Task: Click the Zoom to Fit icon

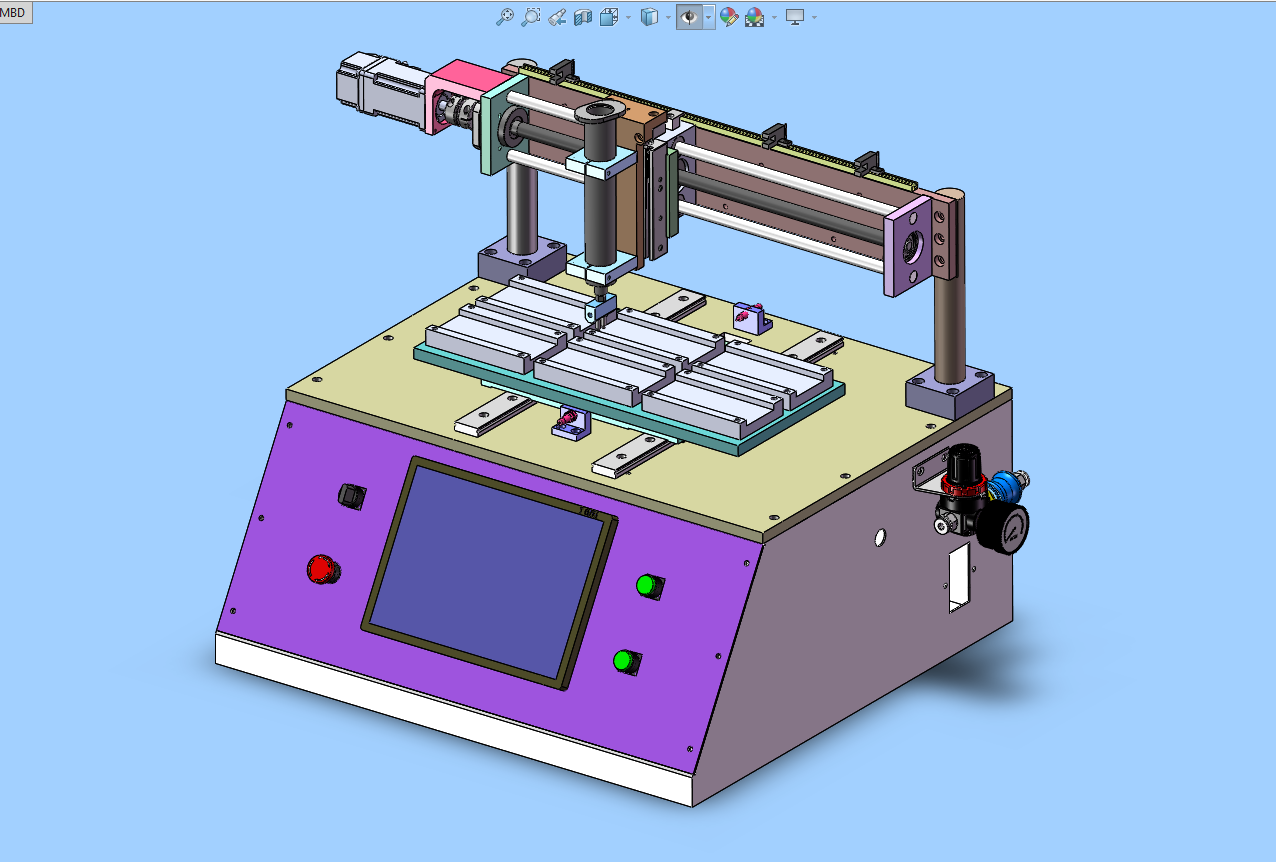Action: (x=505, y=17)
